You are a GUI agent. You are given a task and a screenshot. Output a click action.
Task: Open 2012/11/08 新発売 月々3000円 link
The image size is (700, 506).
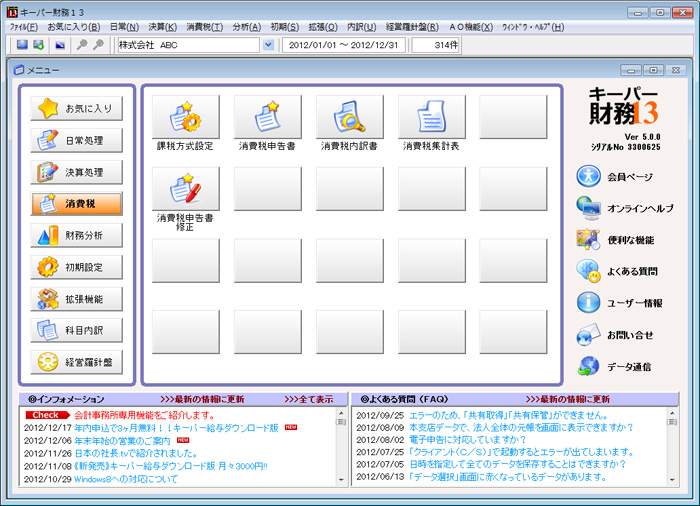click(171, 466)
